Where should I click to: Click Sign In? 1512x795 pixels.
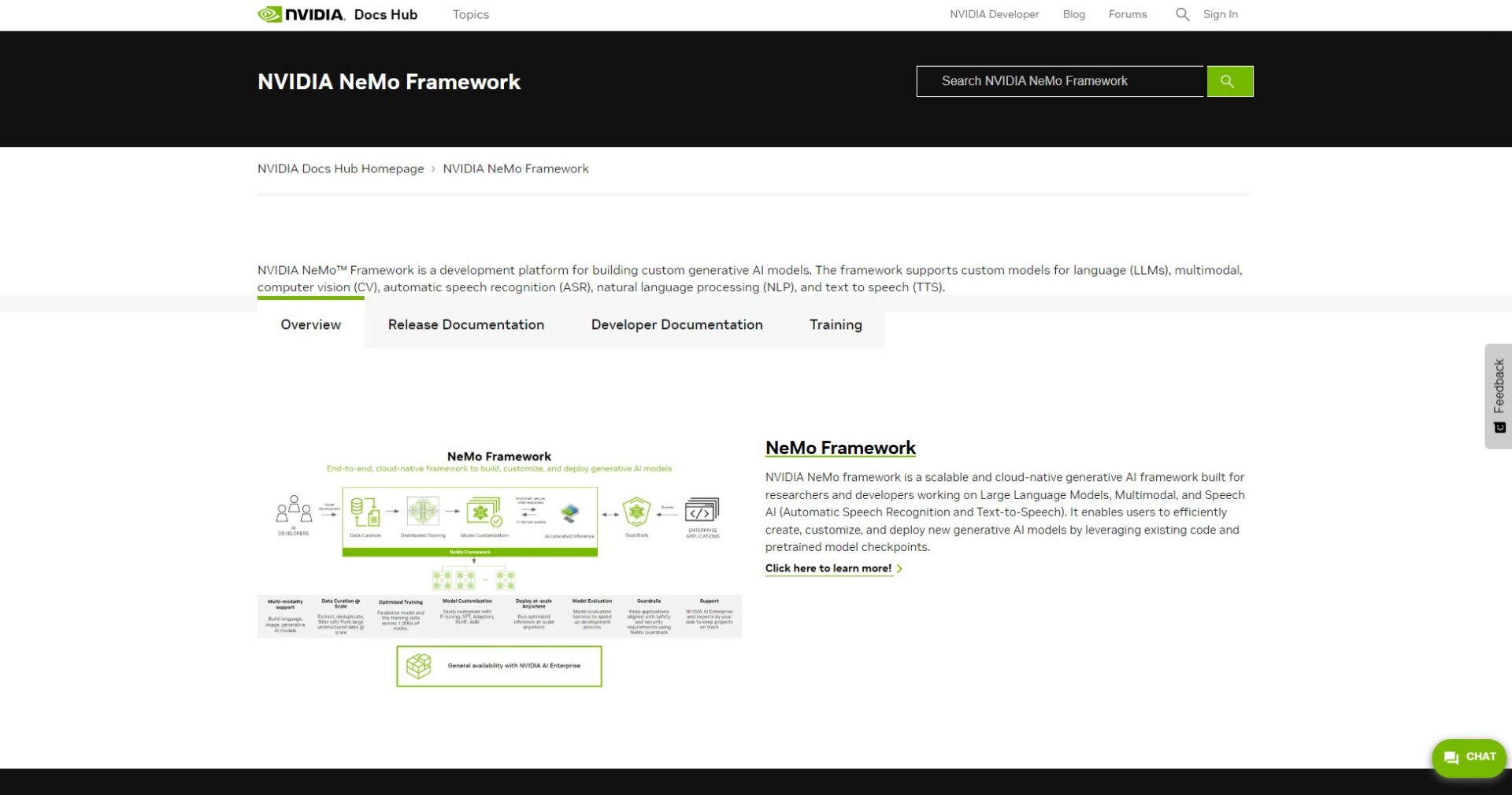pyautogui.click(x=1220, y=14)
